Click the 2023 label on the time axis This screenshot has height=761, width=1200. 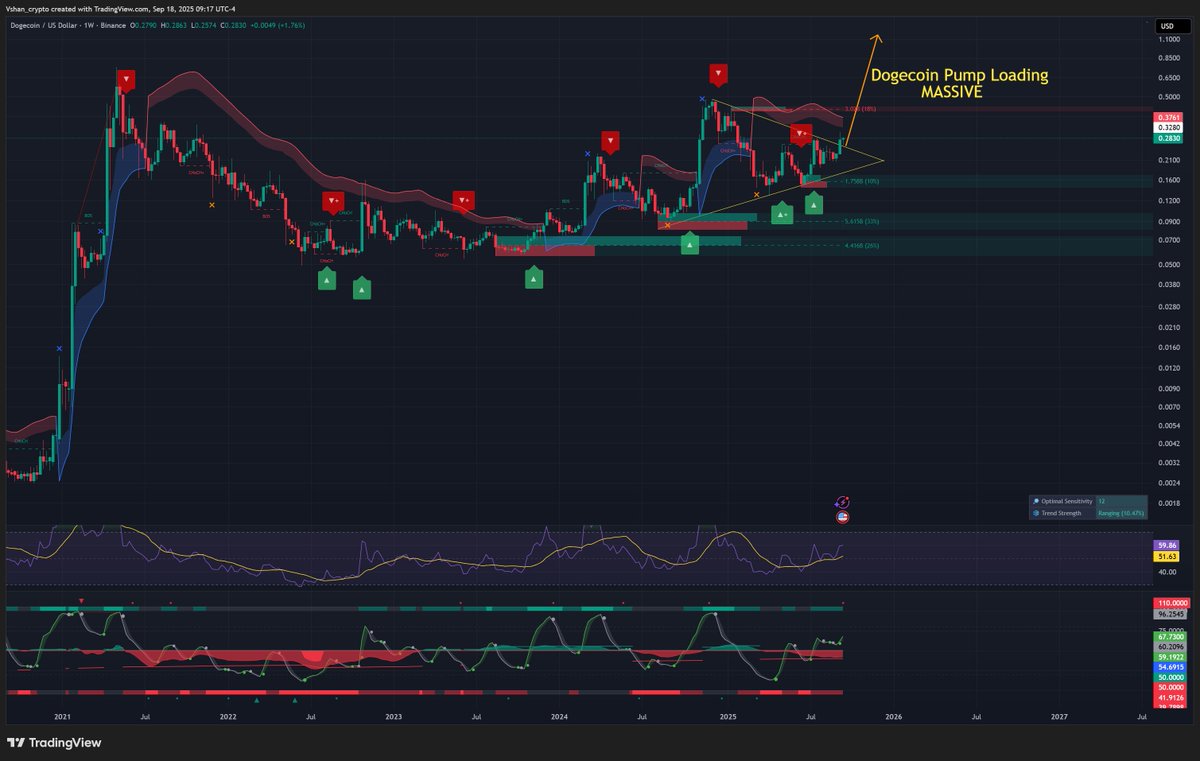(393, 716)
